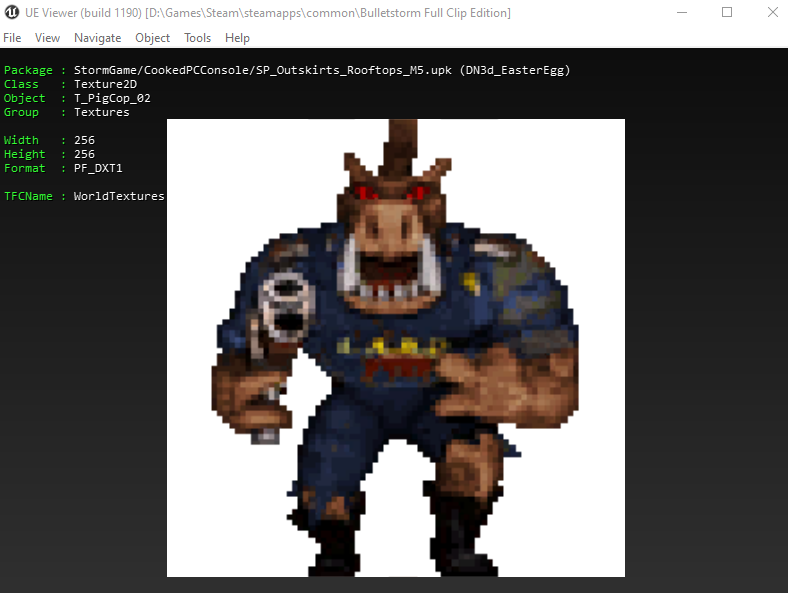Open the File menu
This screenshot has width=788, height=593.
point(12,38)
